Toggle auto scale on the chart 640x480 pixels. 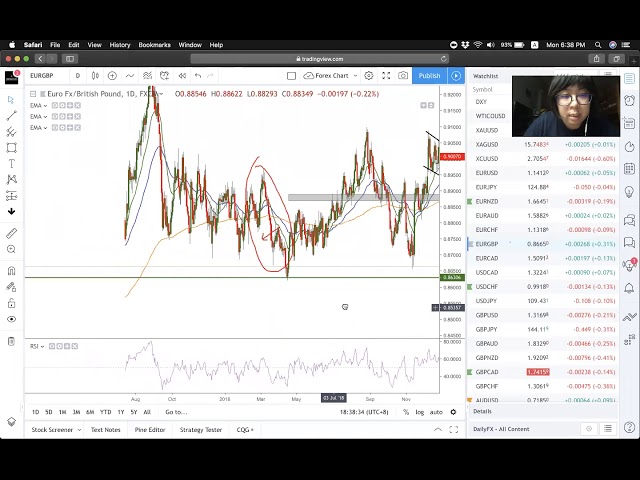pyautogui.click(x=436, y=412)
